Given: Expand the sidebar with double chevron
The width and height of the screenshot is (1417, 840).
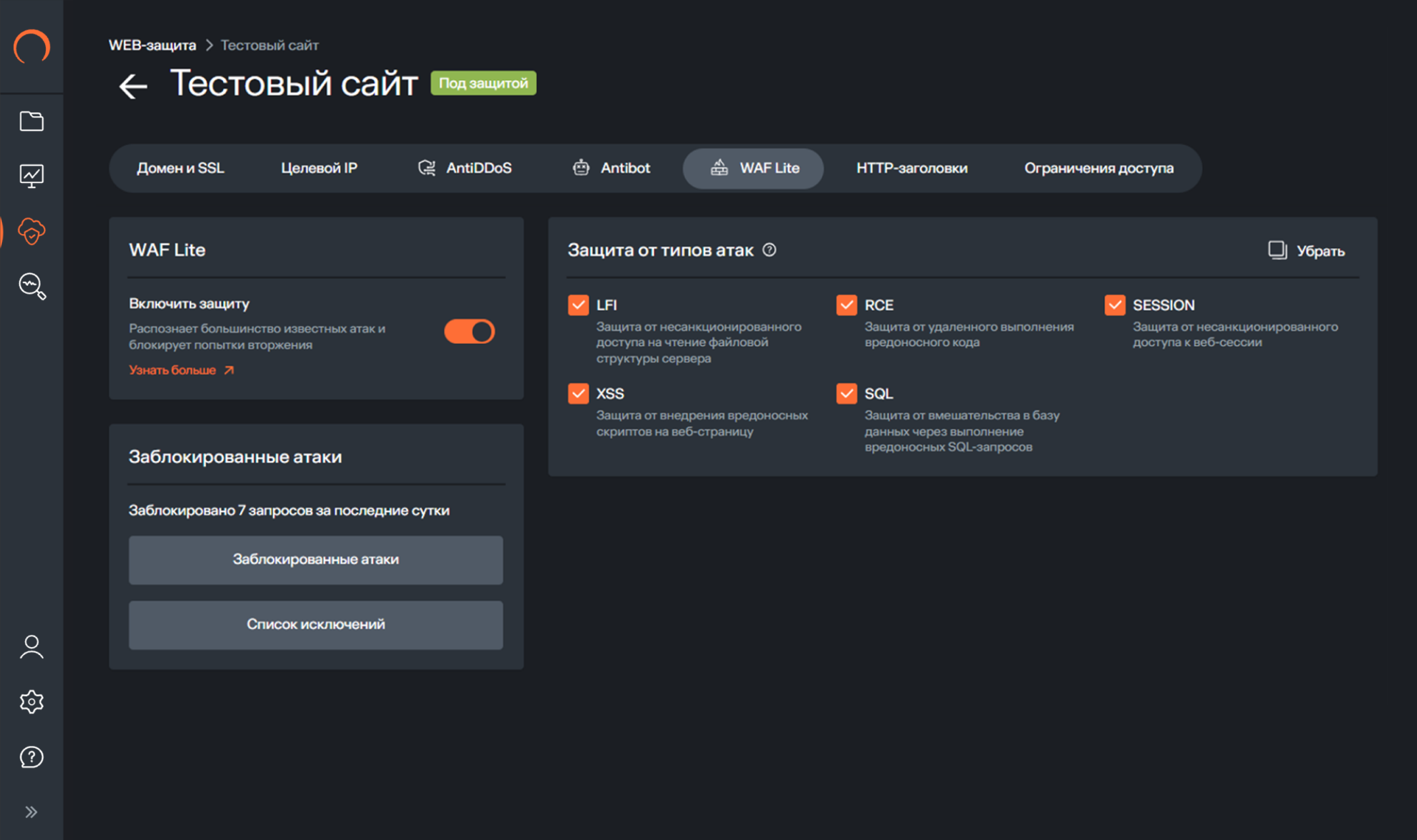Looking at the screenshot, I should pyautogui.click(x=31, y=812).
